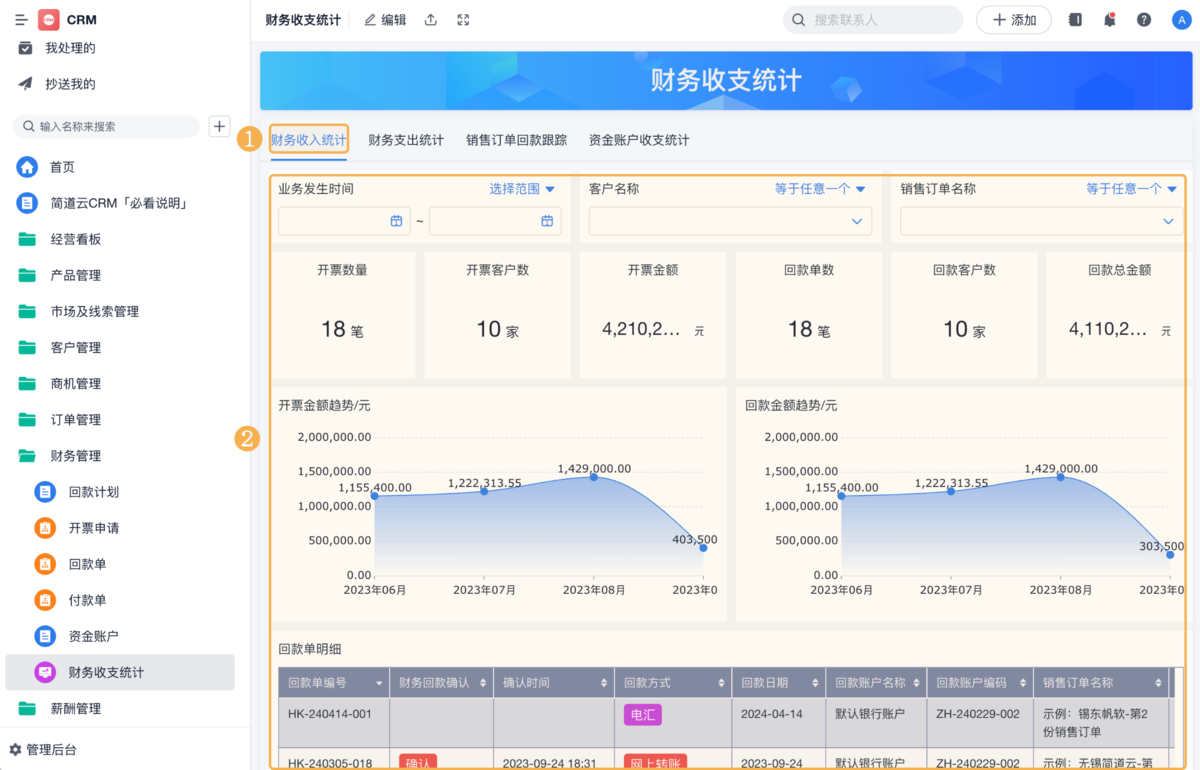Open the notification bell
Image resolution: width=1200 pixels, height=770 pixels.
(x=1109, y=20)
